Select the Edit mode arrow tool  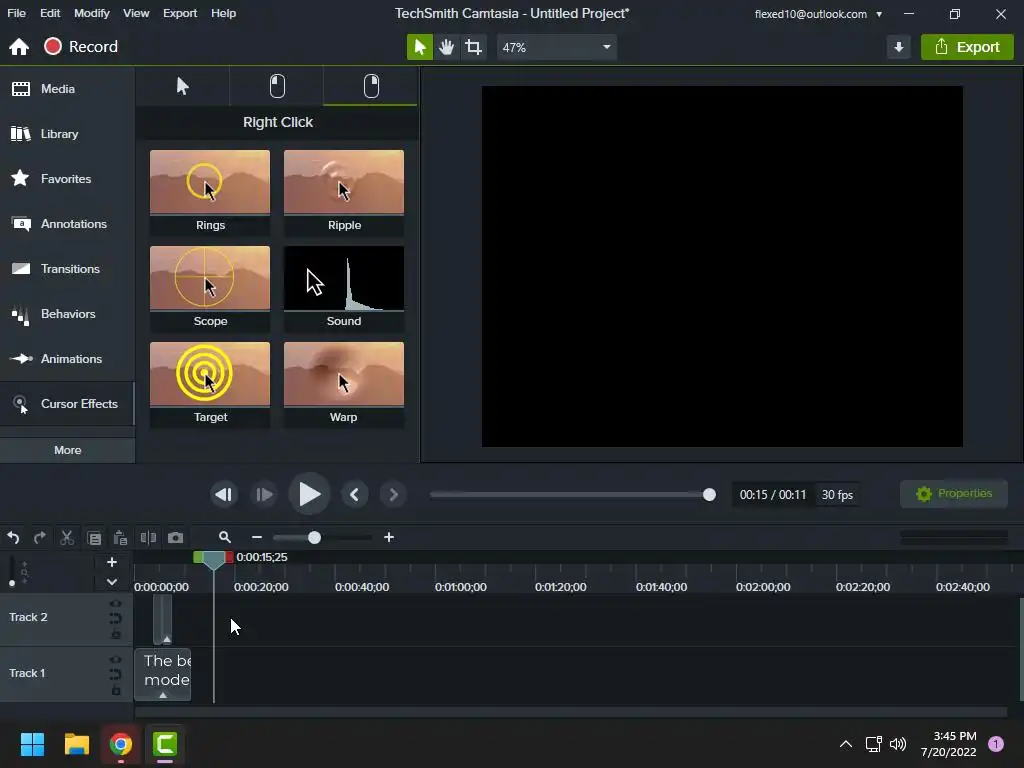click(x=419, y=47)
